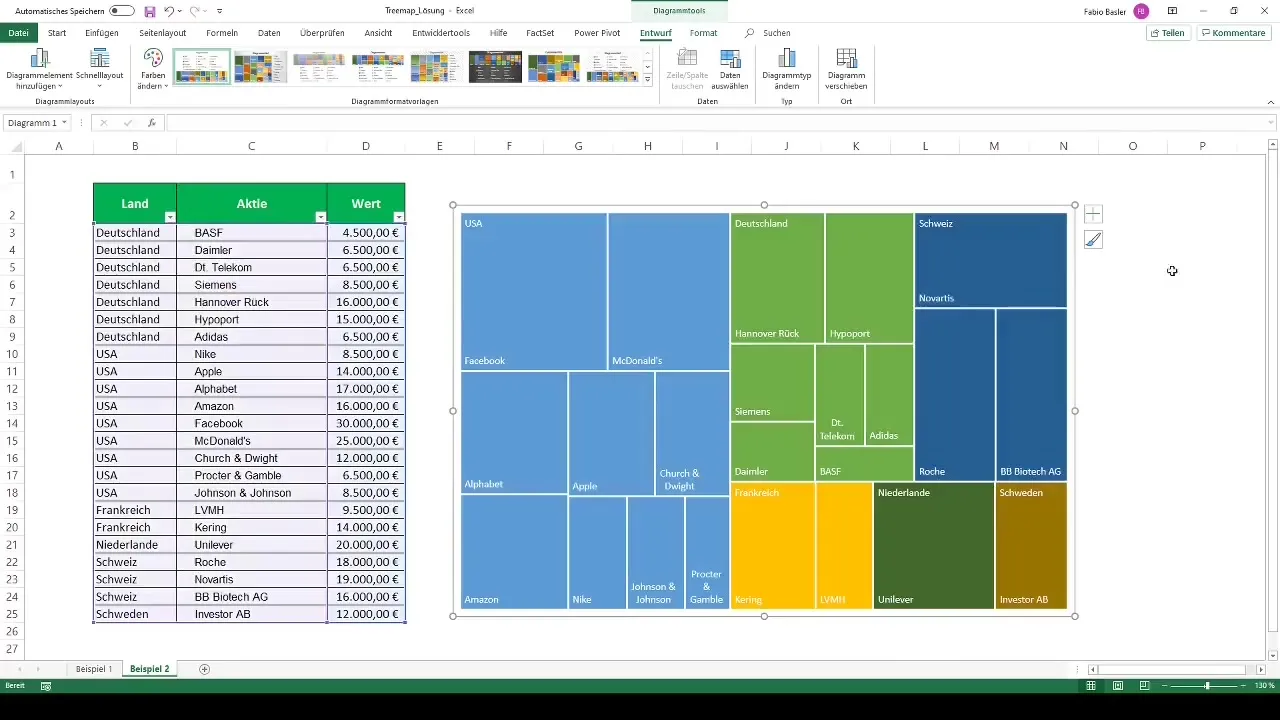Click the Diagramm verschieben icon
1280x720 pixels.
coord(846,58)
